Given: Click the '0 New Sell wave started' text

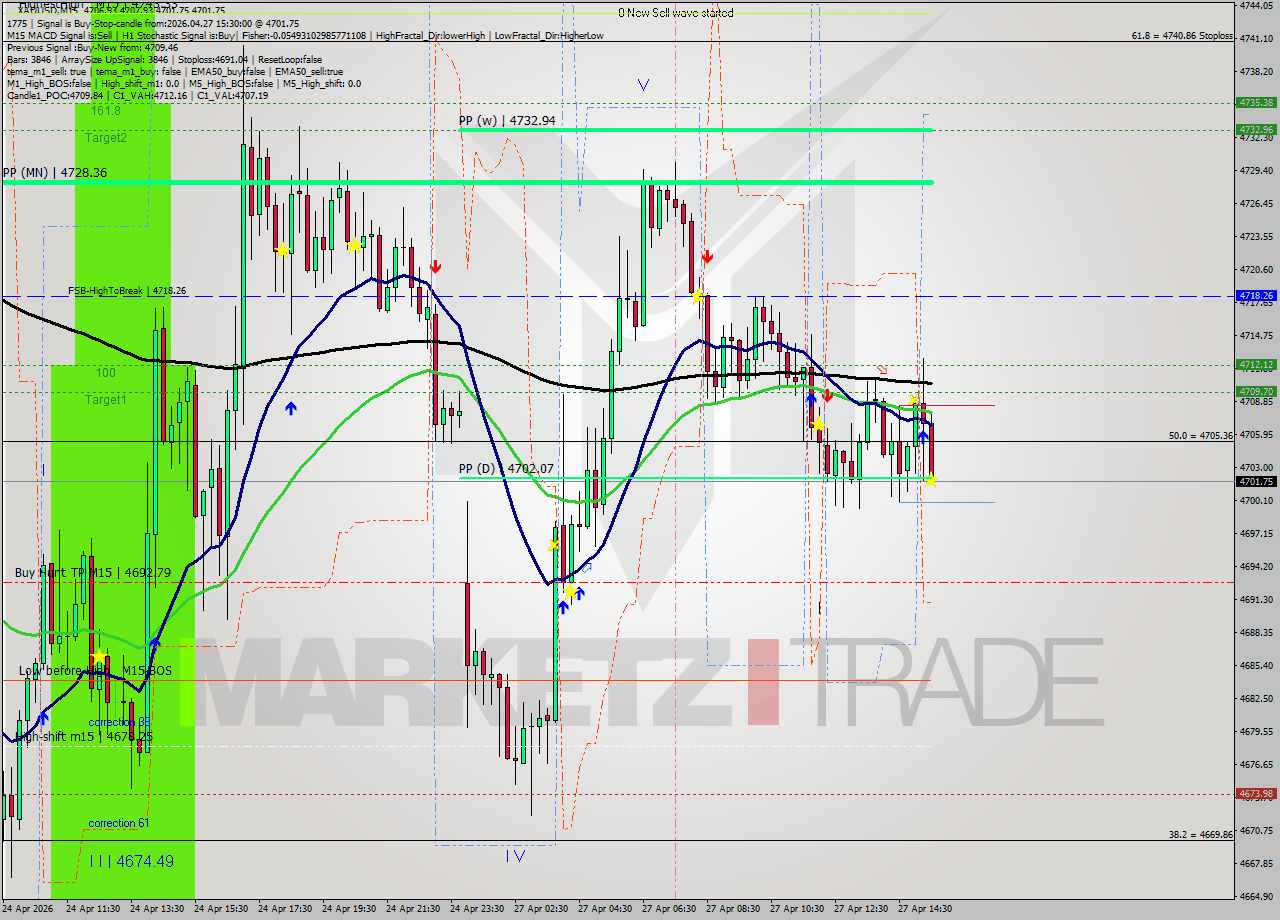Looking at the screenshot, I should 677,13.
